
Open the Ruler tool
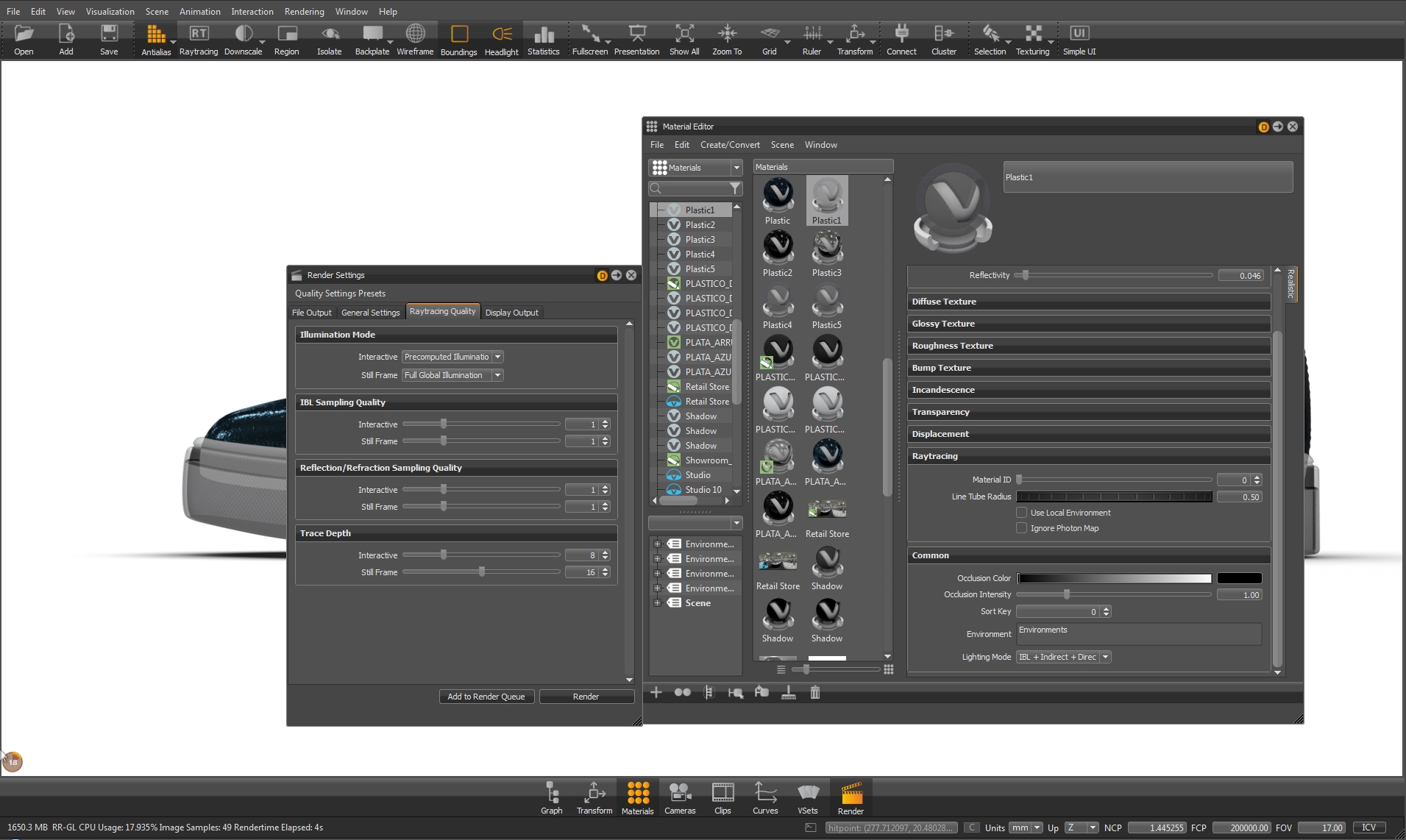(812, 39)
